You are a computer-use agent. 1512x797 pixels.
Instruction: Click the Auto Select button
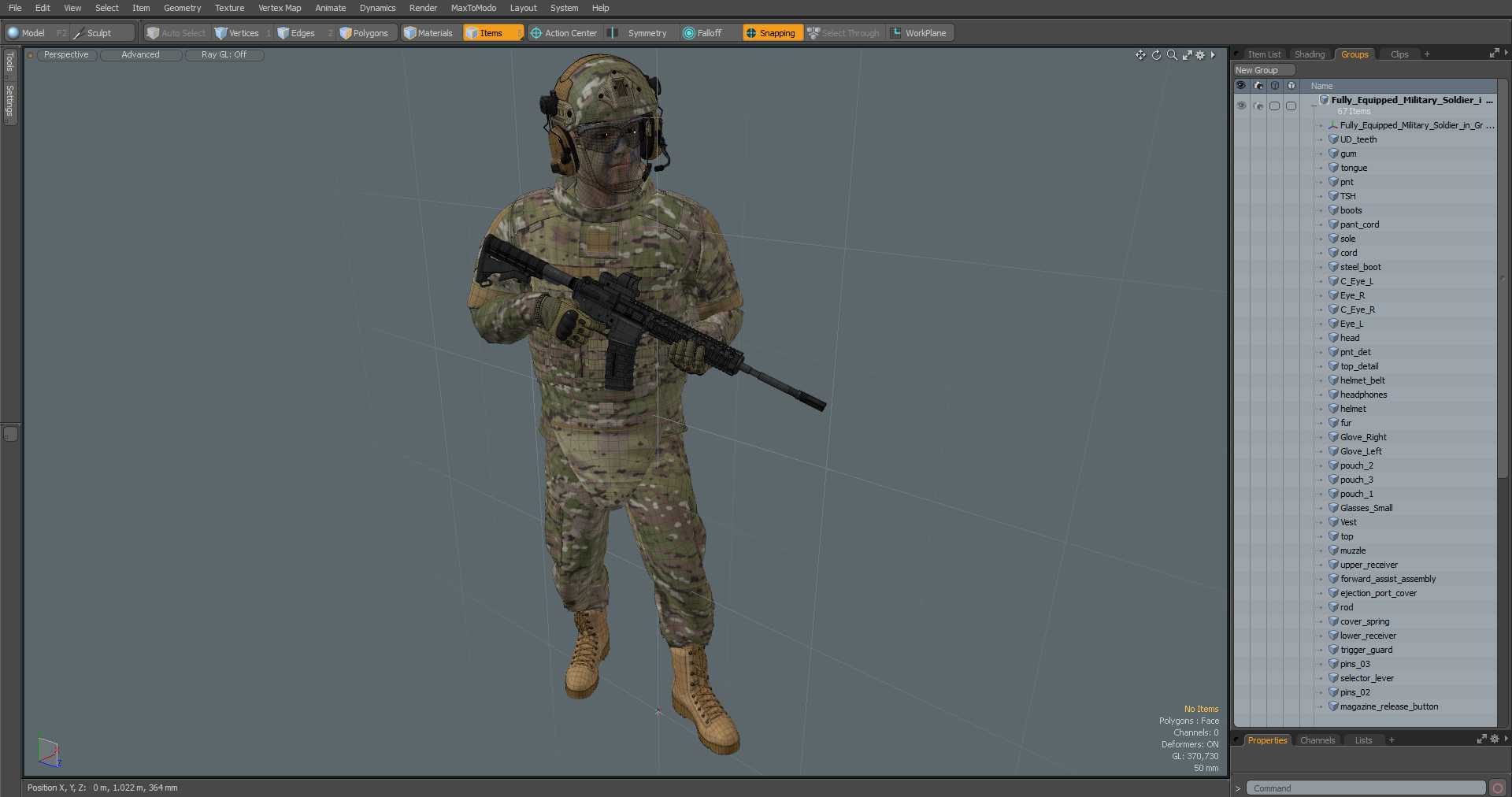pyautogui.click(x=176, y=33)
